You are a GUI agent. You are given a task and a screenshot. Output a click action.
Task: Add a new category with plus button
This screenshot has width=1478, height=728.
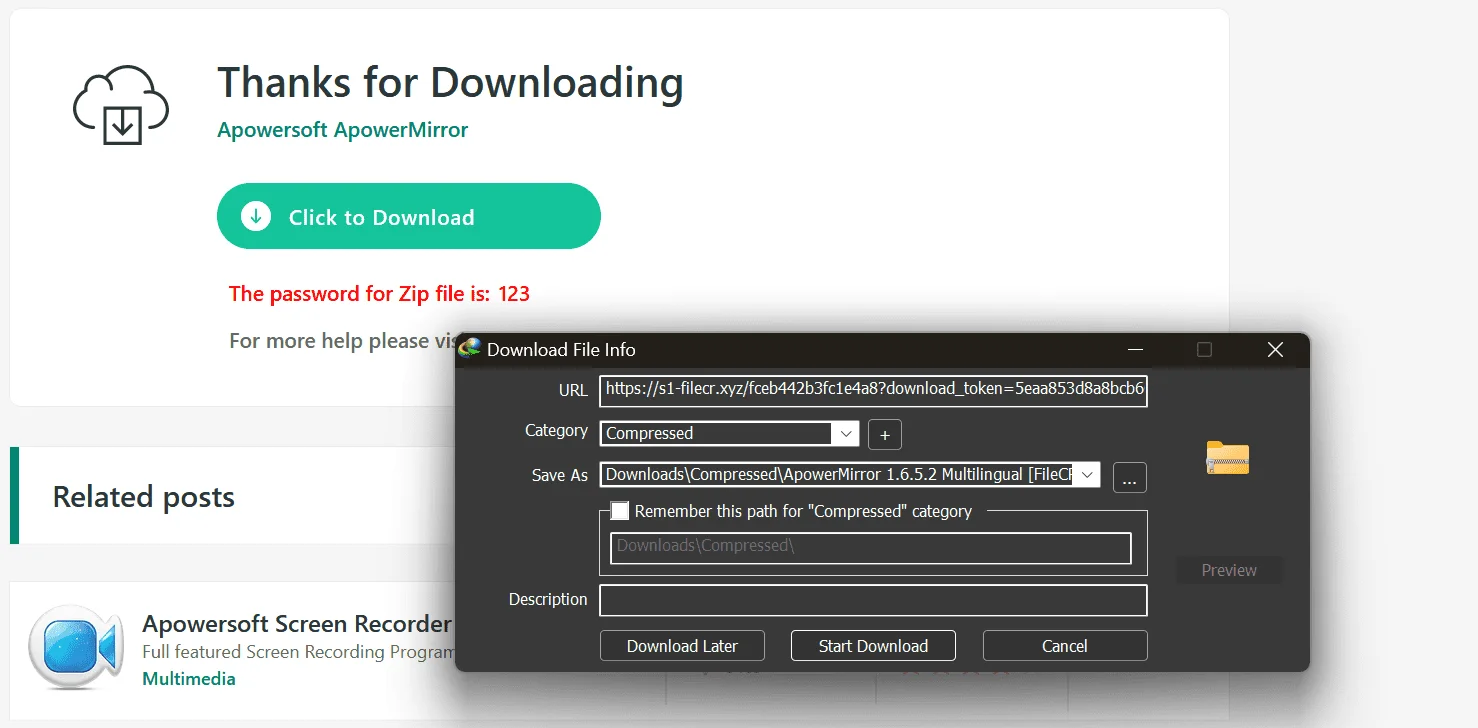pos(885,435)
